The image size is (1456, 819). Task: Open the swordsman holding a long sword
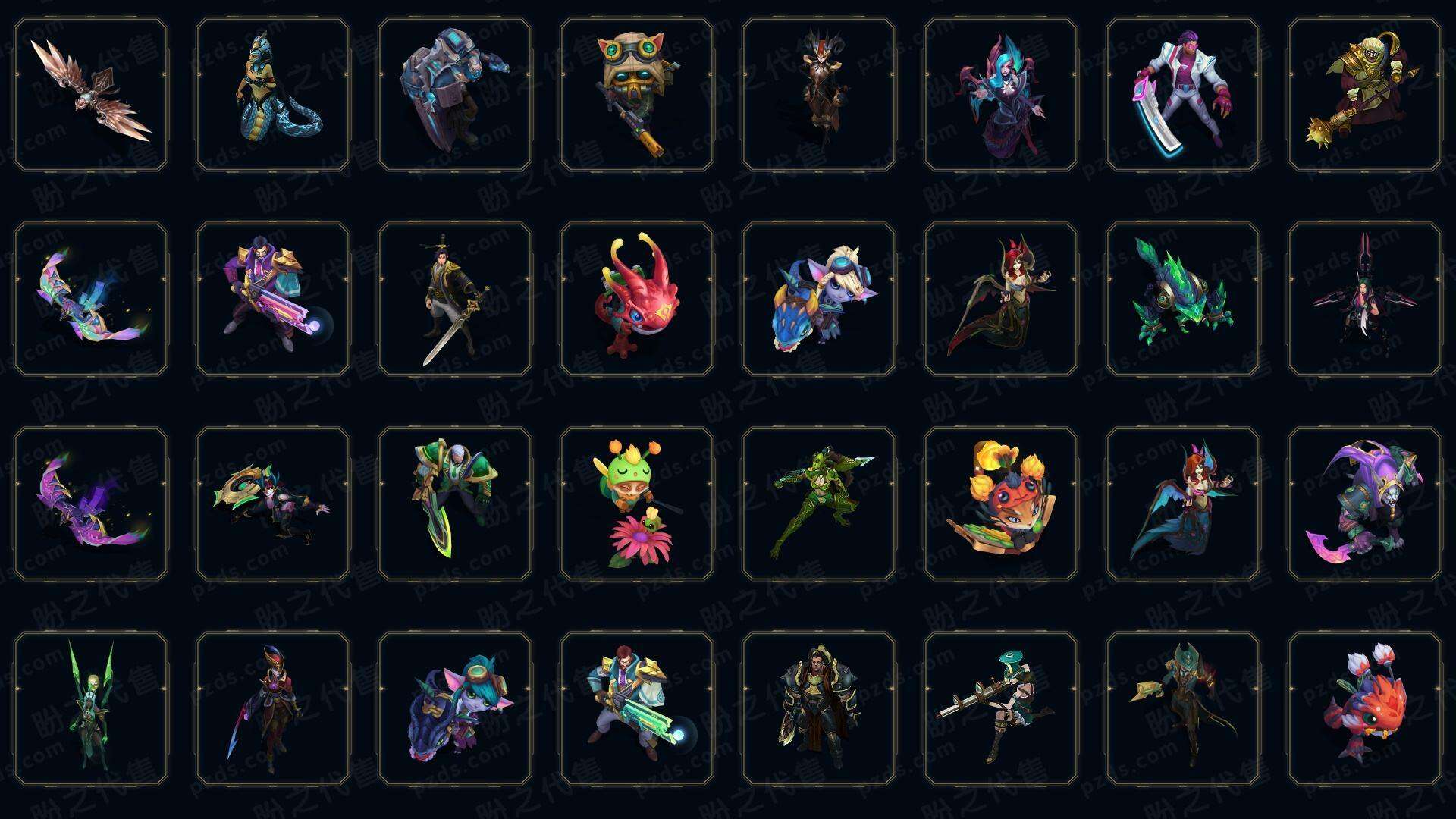point(455,299)
